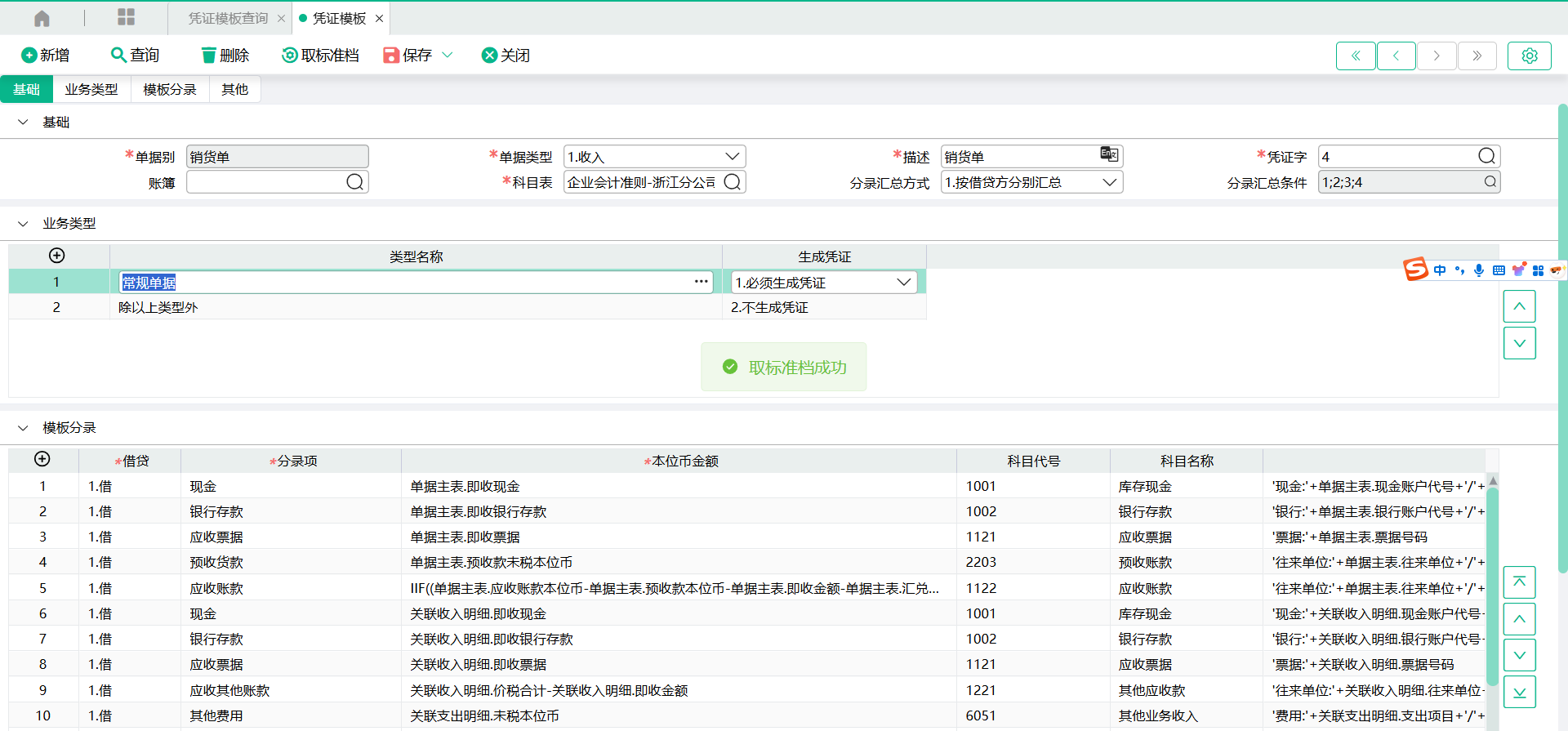Open the 单据类型 dropdown

click(655, 157)
